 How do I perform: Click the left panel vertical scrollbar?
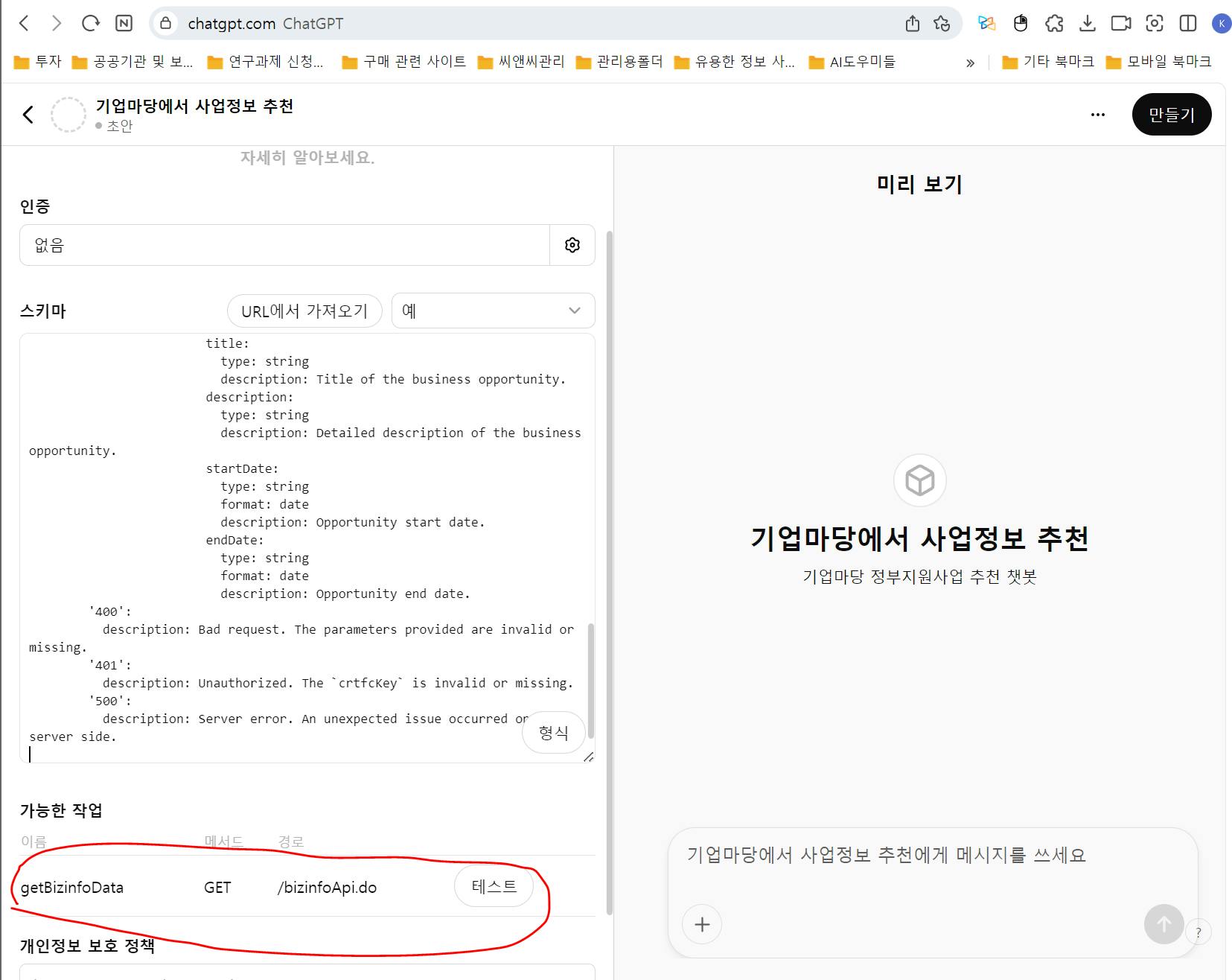(x=610, y=572)
